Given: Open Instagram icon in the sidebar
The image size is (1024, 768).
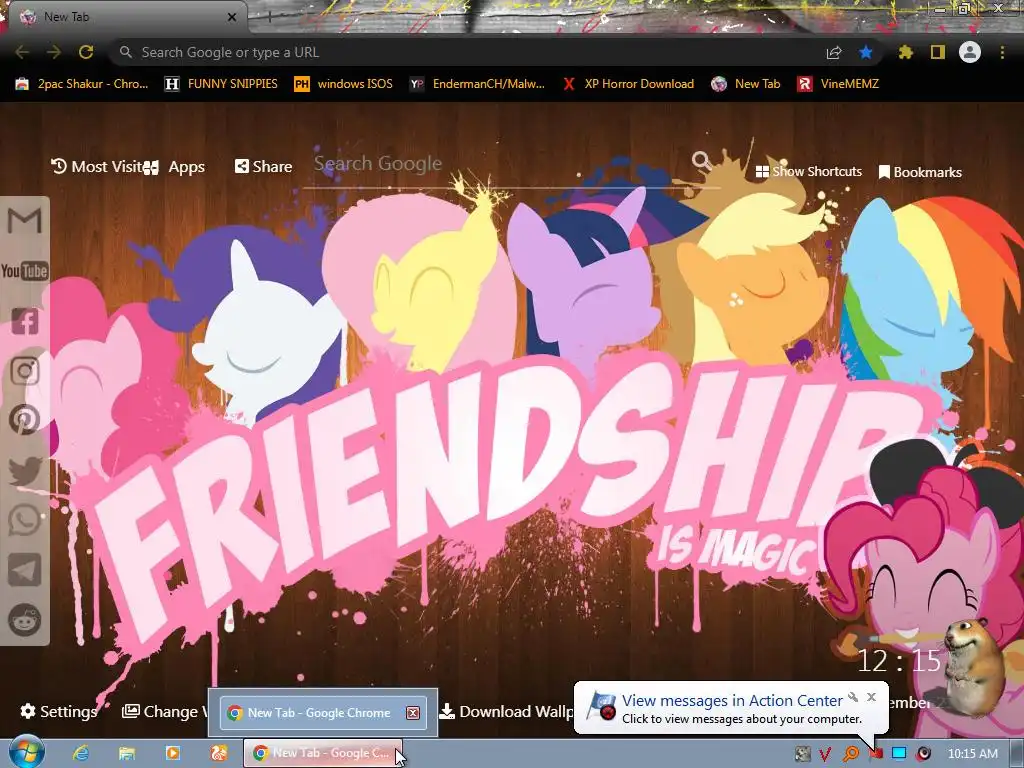Looking at the screenshot, I should (25, 370).
